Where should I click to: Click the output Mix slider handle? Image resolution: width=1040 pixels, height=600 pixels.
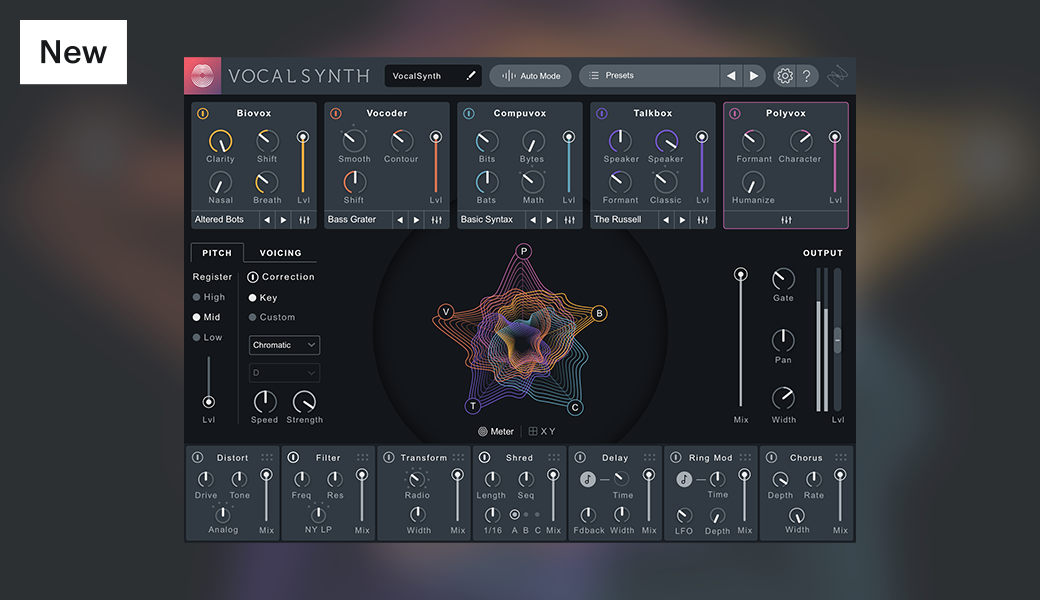click(741, 274)
